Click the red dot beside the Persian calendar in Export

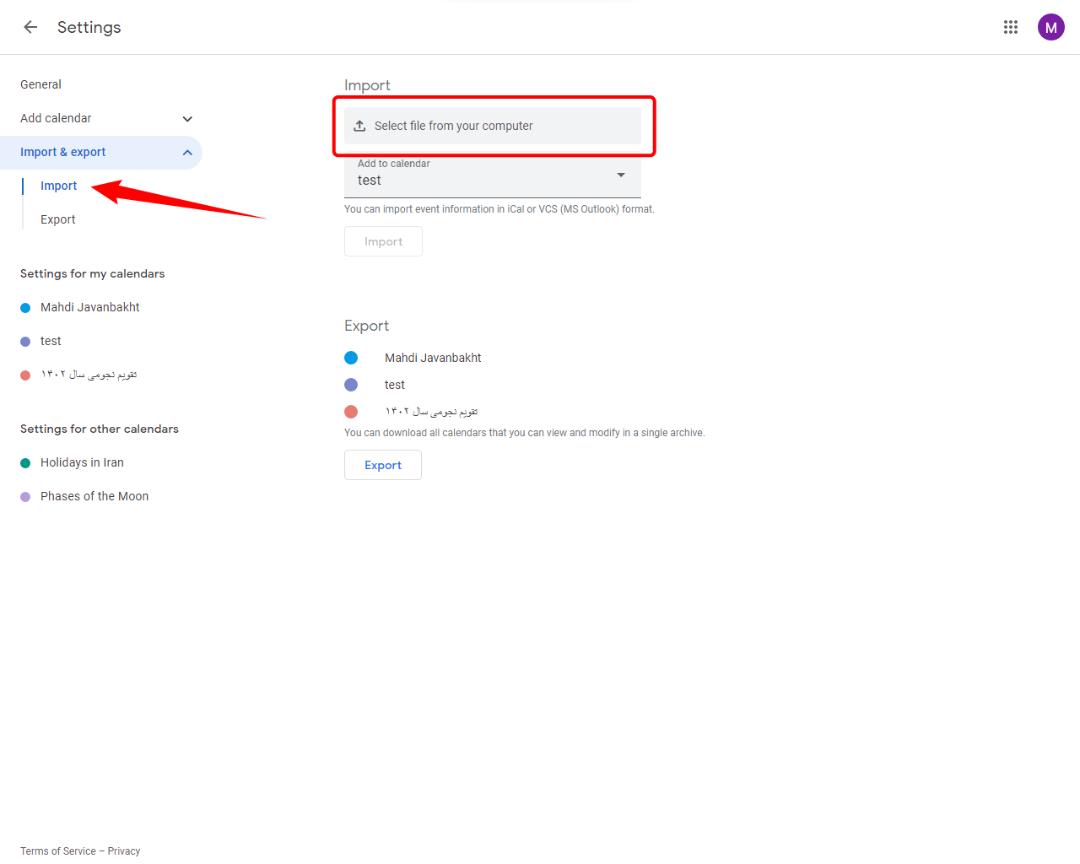351,411
